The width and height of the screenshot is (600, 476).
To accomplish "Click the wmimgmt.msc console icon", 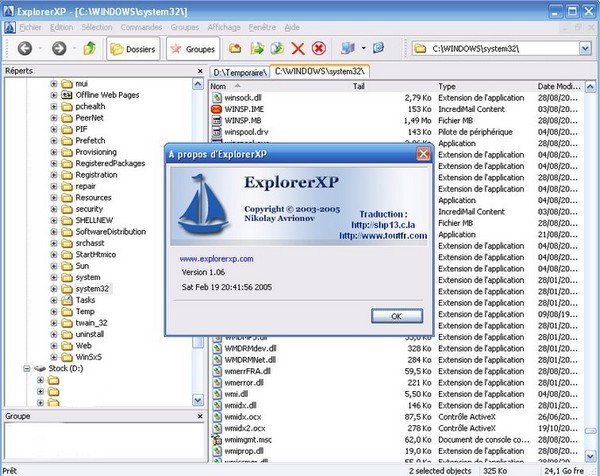I will 217,440.
